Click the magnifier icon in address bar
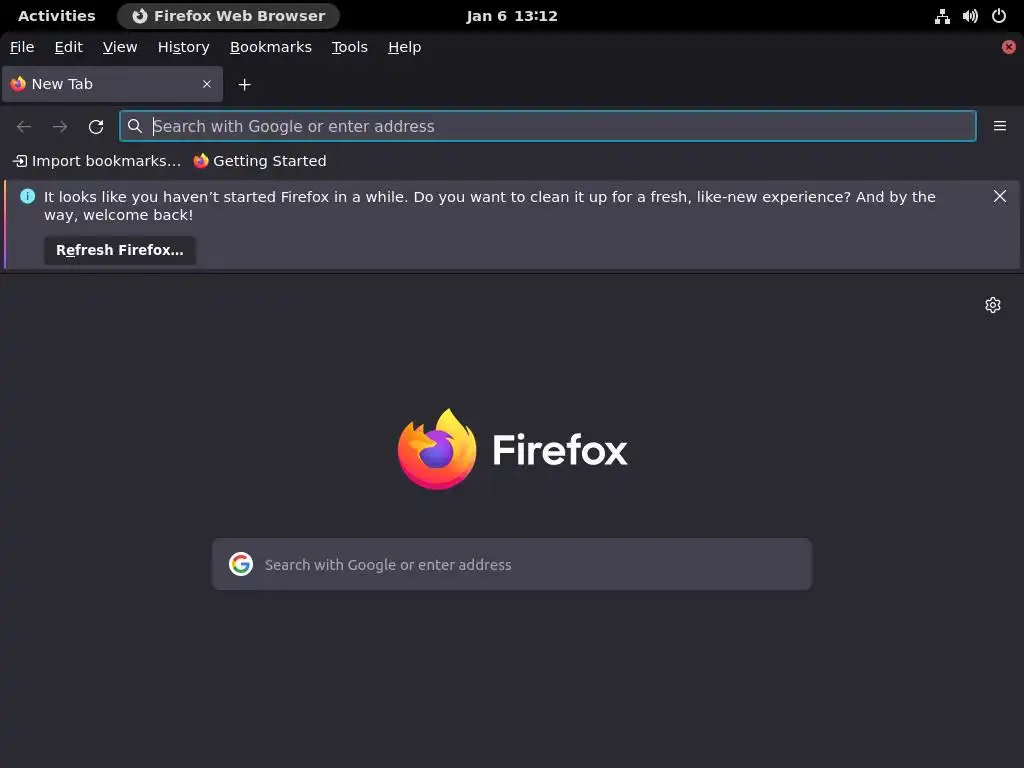1024x768 pixels. (x=135, y=126)
